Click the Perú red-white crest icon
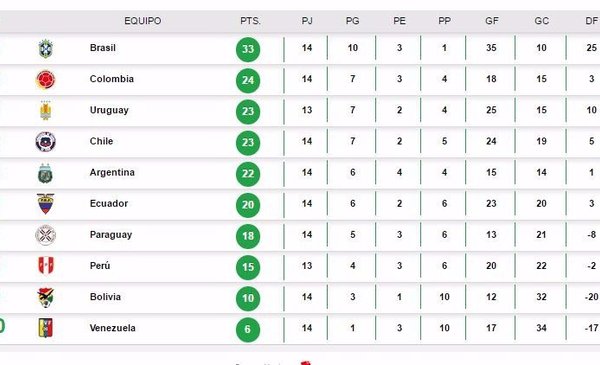600x365 pixels. point(46,266)
